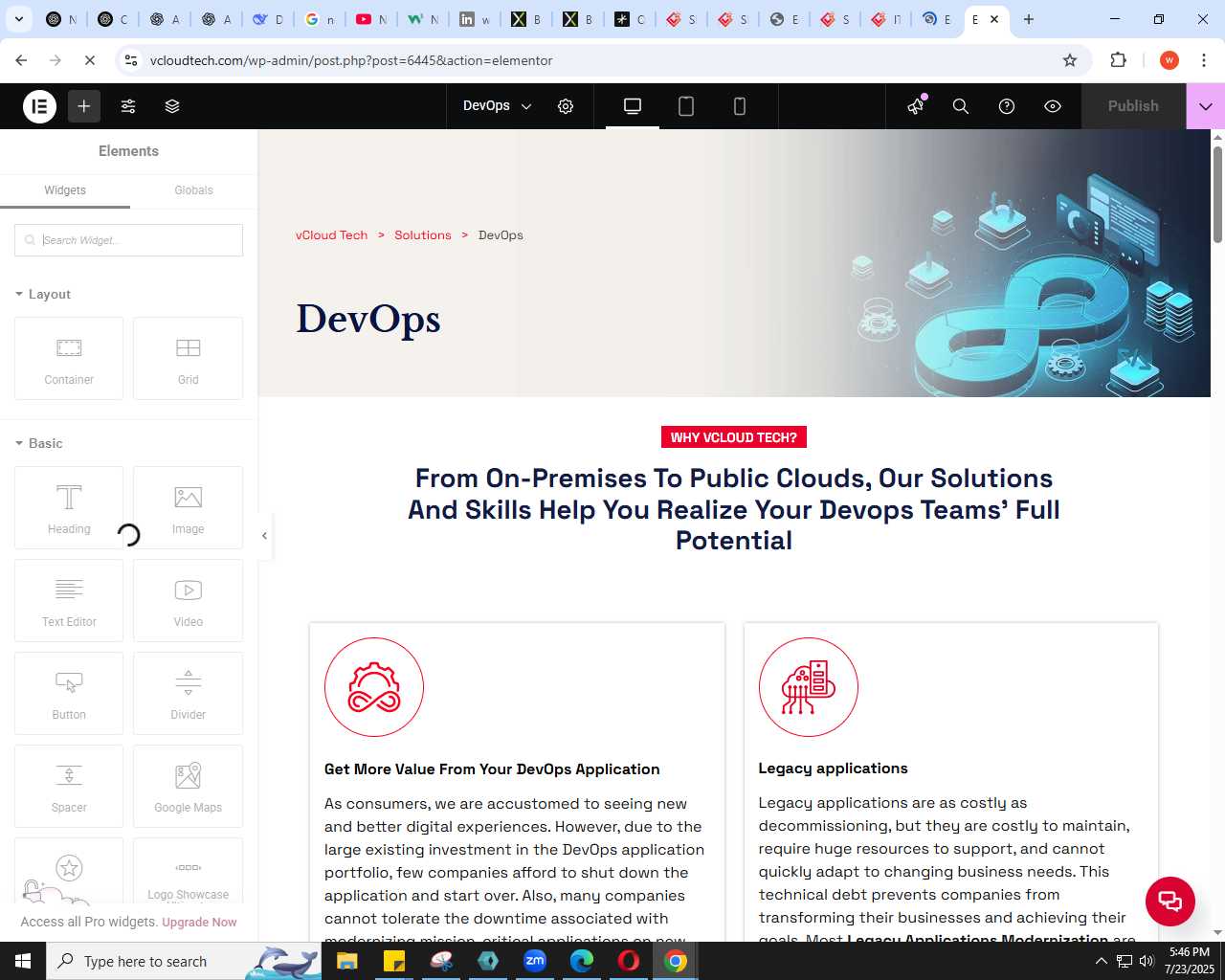
Task: Select the Google Maps widget
Action: click(x=189, y=787)
